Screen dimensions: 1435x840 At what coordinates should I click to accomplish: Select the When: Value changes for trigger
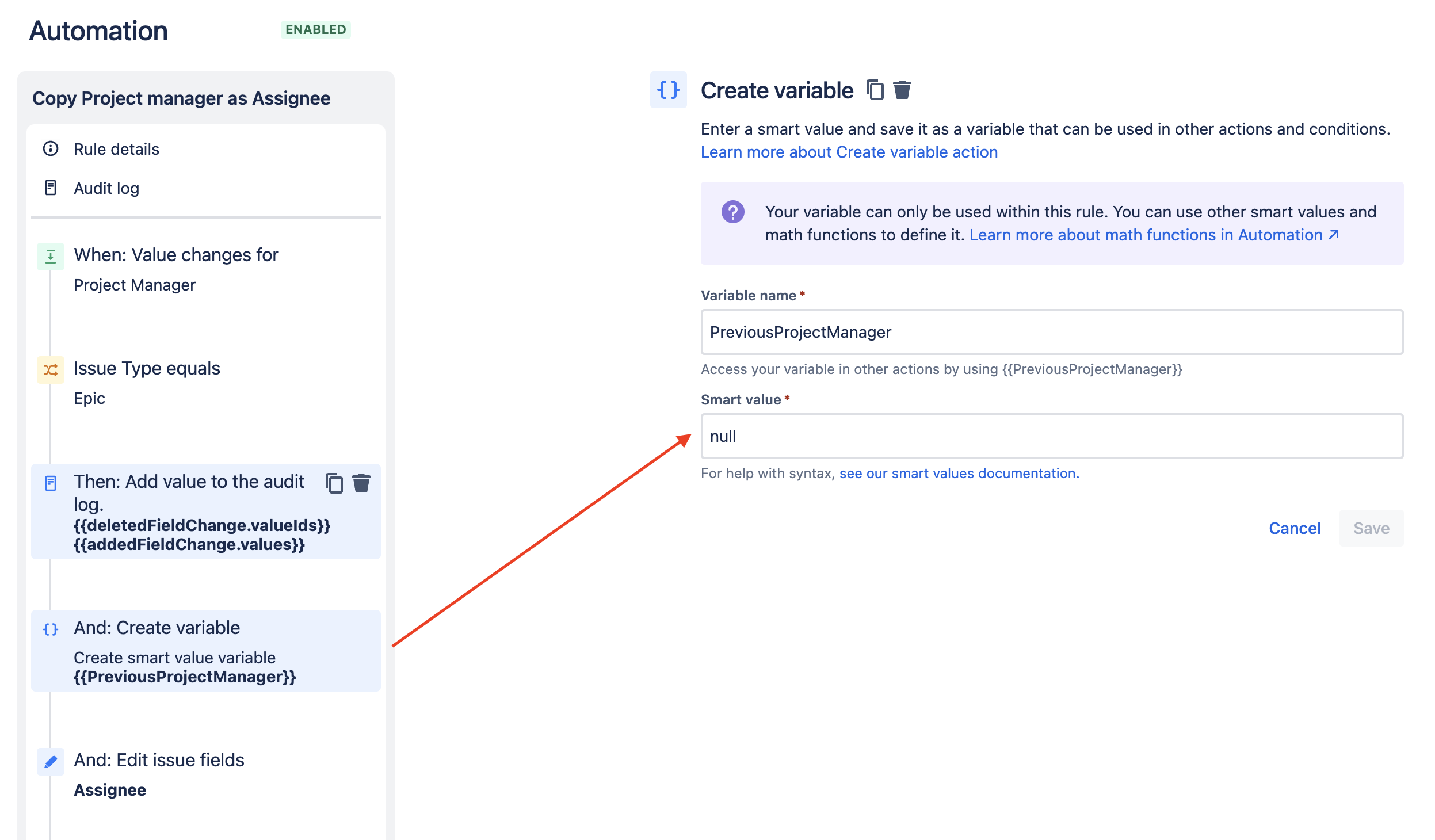[176, 255]
